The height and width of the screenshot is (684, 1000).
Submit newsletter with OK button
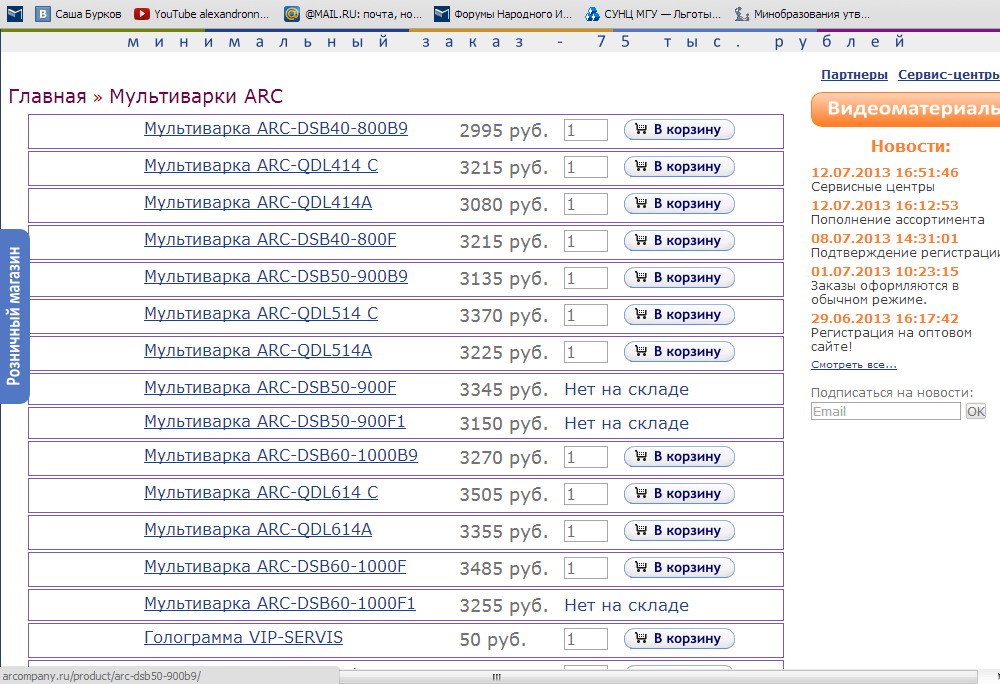click(x=976, y=411)
